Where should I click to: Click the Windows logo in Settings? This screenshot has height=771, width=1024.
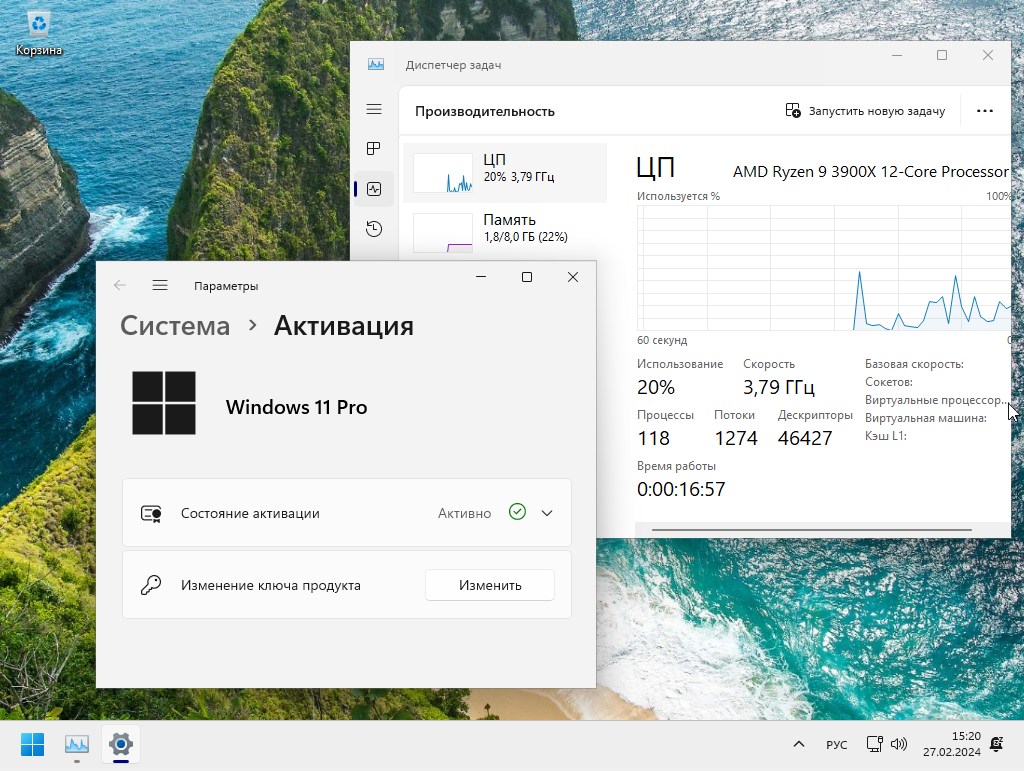tap(164, 403)
